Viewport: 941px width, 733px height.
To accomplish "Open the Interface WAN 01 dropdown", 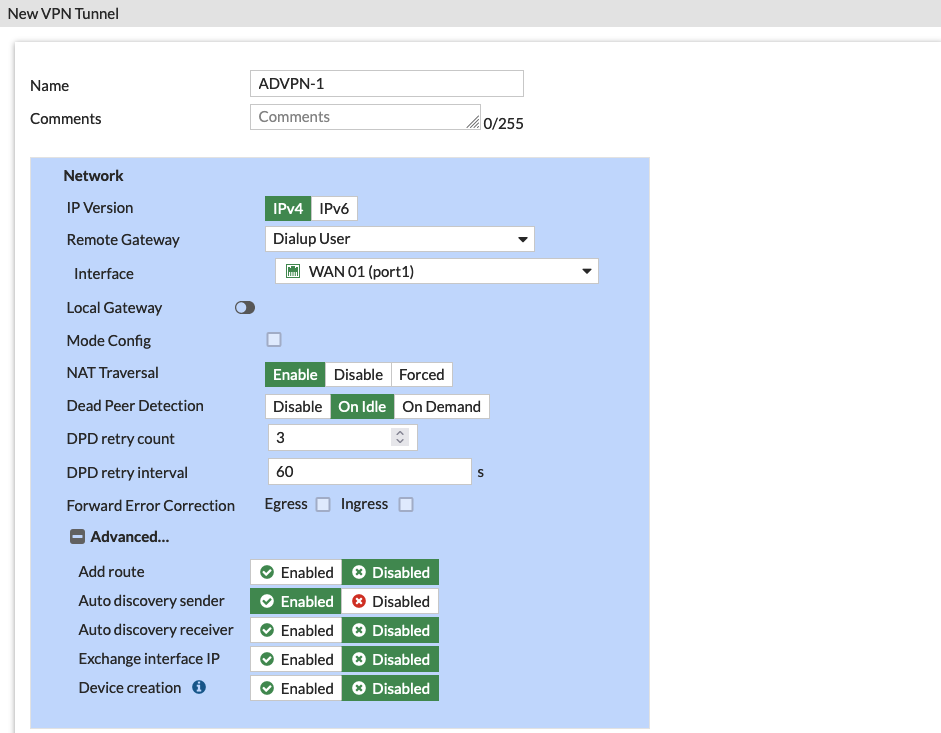I will tap(437, 272).
